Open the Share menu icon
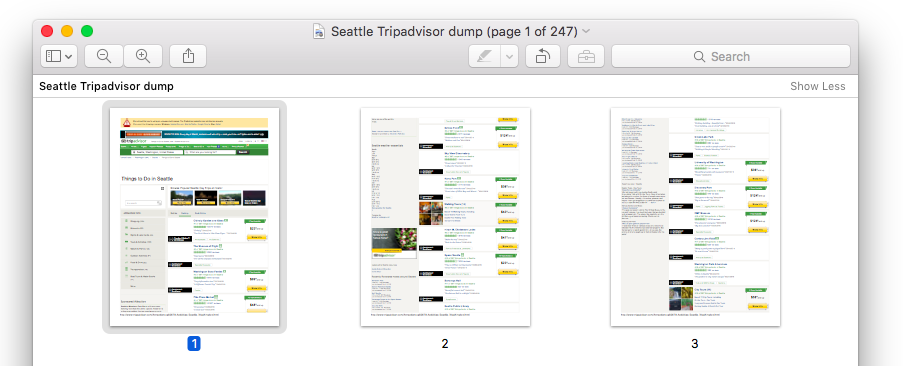 [x=188, y=56]
